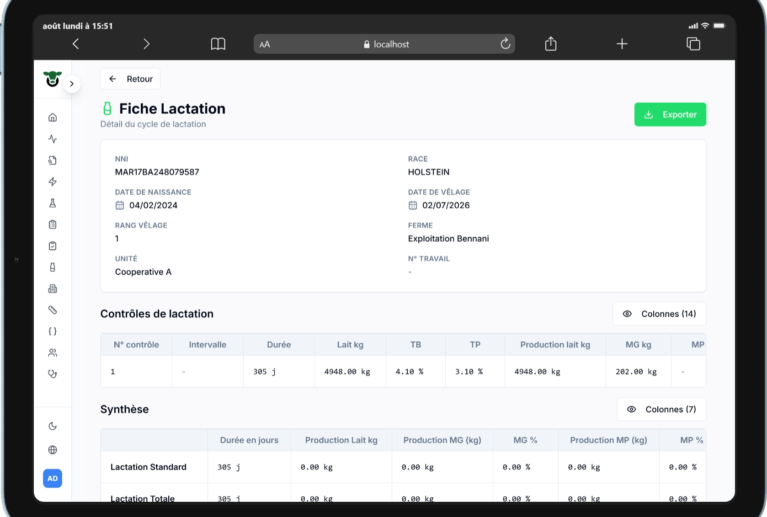Image resolution: width=767 pixels, height=517 pixels.
Task: Click the Exporter button
Action: click(x=670, y=114)
